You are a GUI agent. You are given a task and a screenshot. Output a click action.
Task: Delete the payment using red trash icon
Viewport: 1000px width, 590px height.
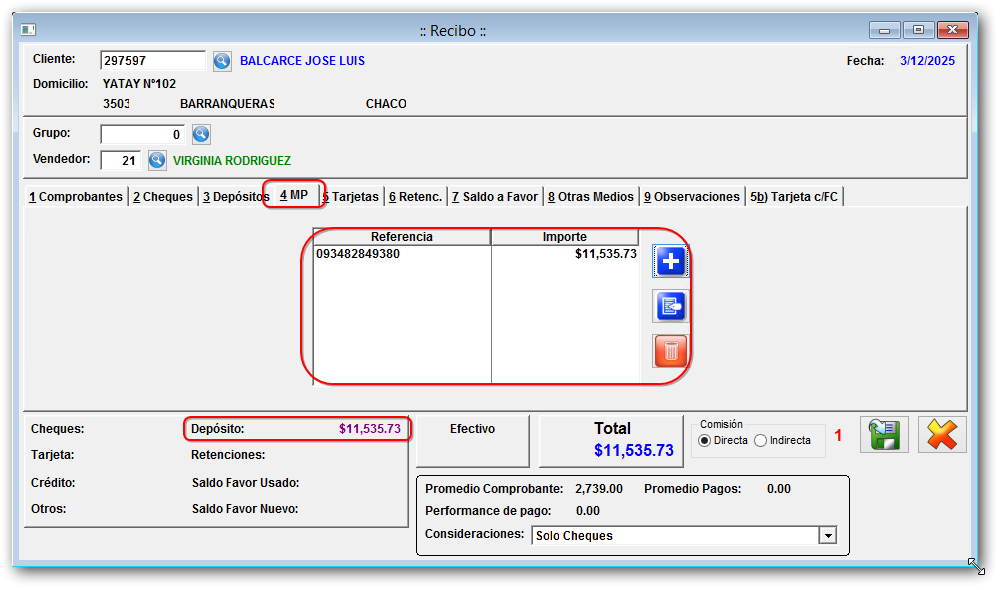670,350
